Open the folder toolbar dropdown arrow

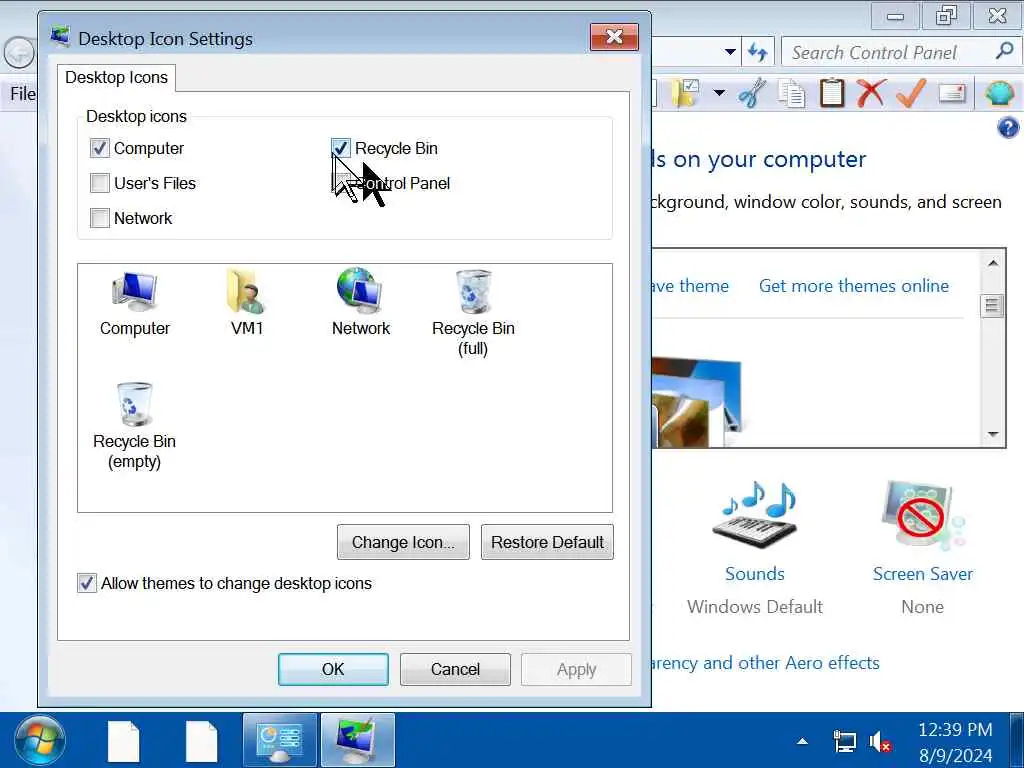[719, 93]
